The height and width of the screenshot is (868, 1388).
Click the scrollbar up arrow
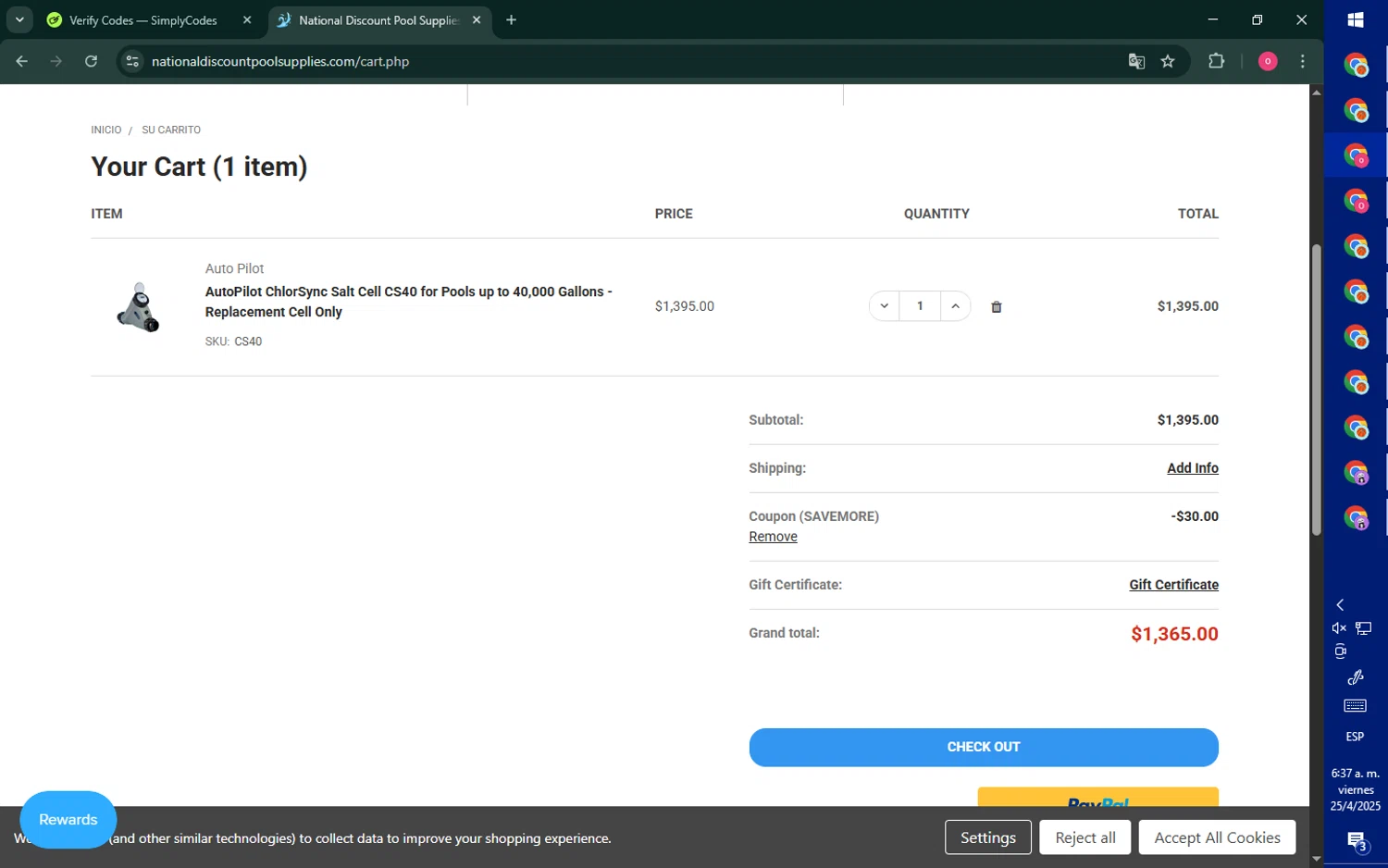[1316, 92]
